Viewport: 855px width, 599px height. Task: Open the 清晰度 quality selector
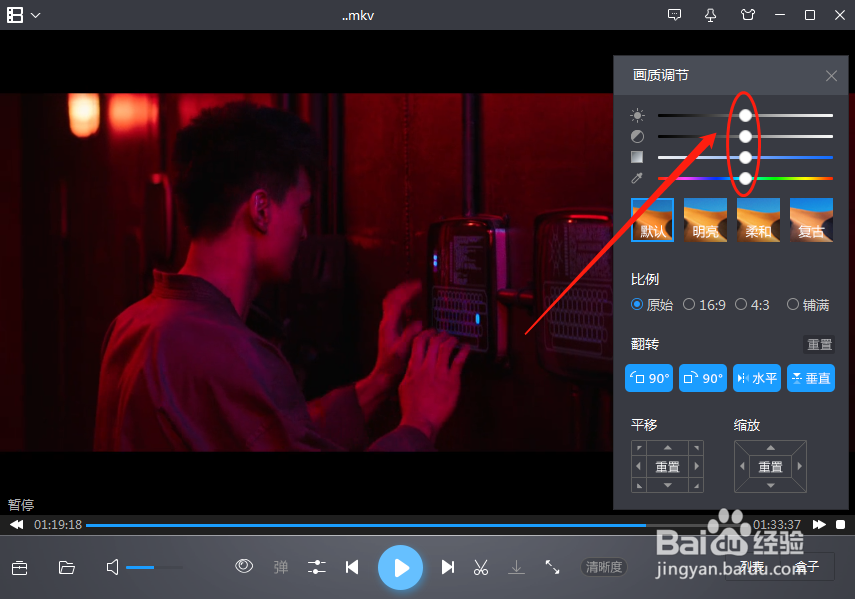(x=604, y=567)
